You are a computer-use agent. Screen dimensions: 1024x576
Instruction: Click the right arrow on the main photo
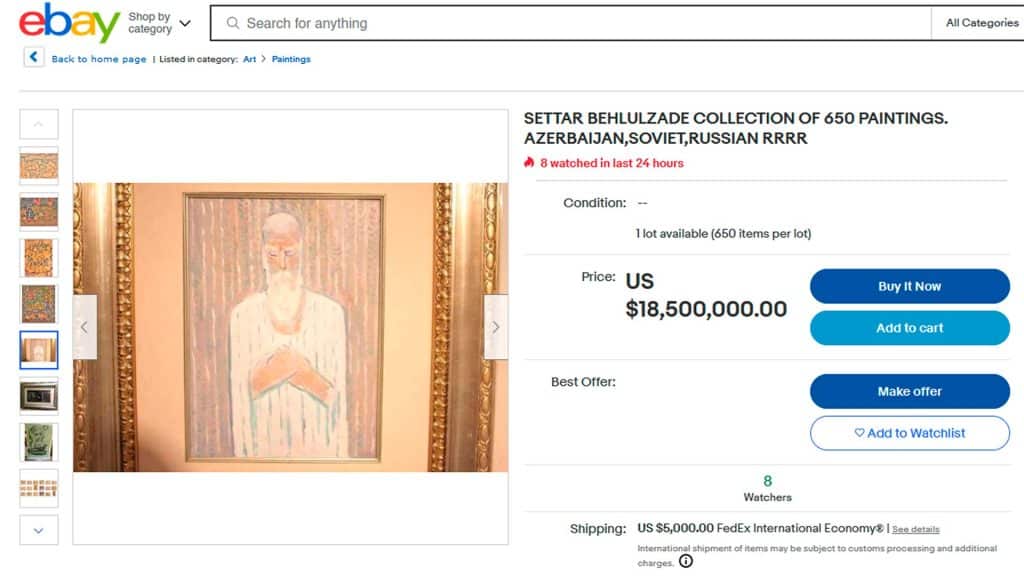(495, 327)
